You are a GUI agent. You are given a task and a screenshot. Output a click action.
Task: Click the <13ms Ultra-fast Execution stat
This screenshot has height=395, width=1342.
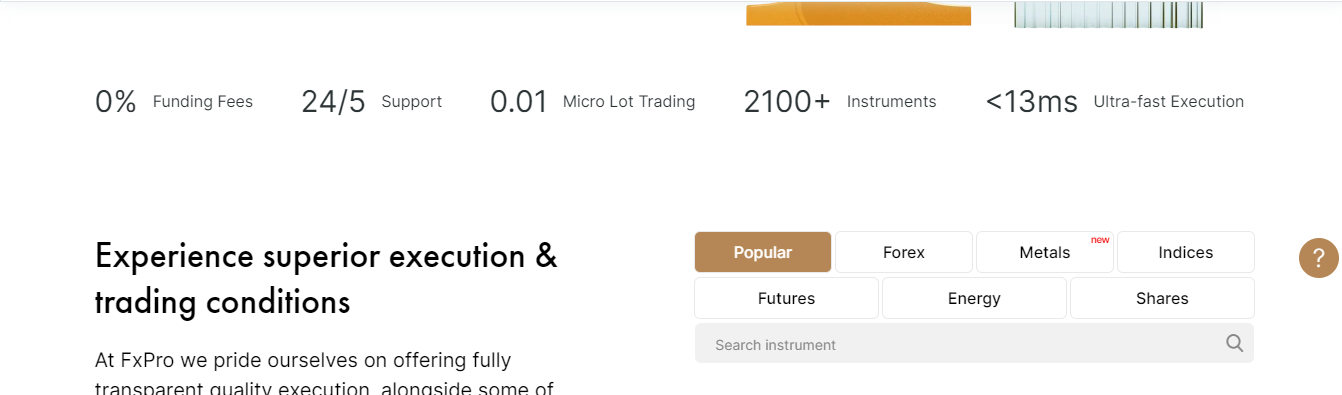tap(1114, 101)
